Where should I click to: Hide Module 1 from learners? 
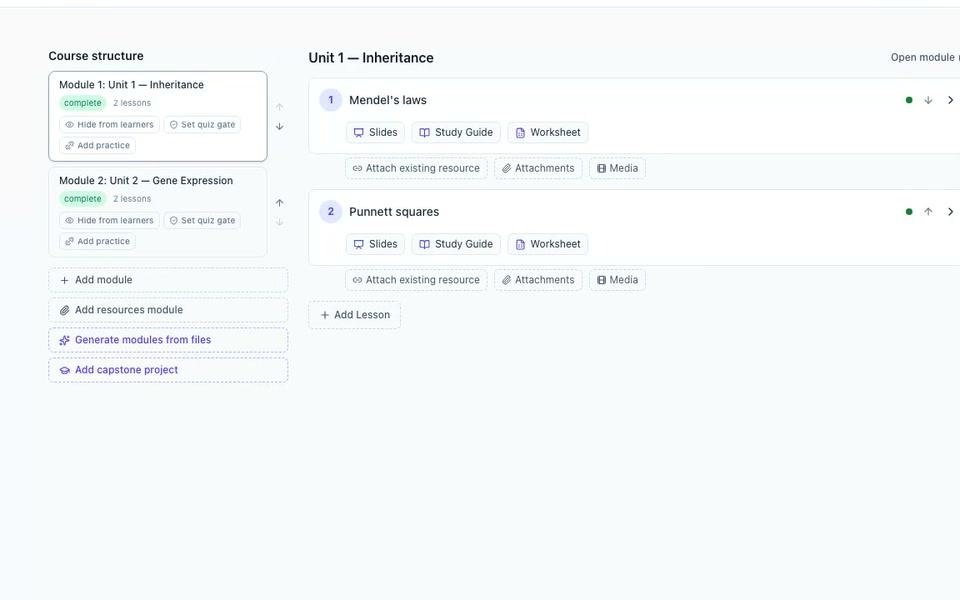coord(110,124)
